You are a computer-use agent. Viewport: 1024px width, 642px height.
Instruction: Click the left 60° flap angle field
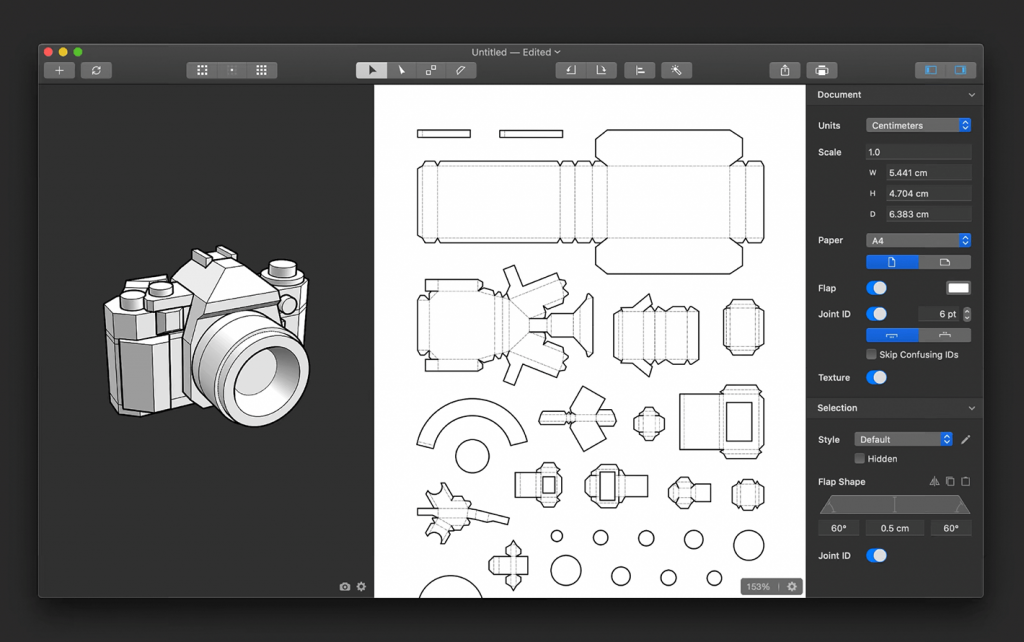(839, 528)
